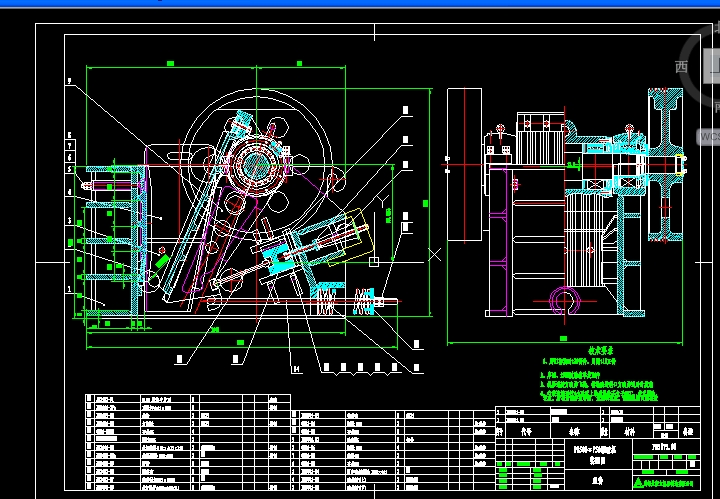Screen dimensions: 720x499
Task: Select the green 技术要求 heading text
Action: tap(601, 351)
